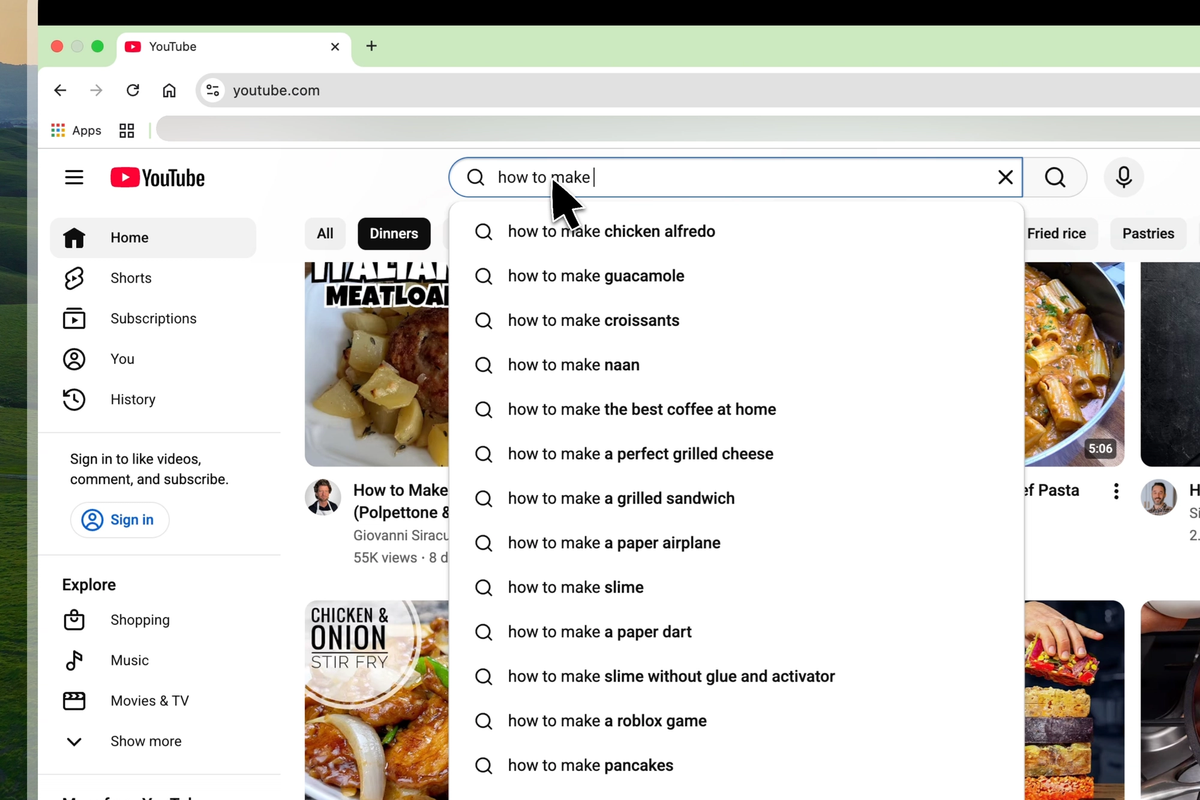Switch to the Dinners filter chip

click(x=393, y=233)
